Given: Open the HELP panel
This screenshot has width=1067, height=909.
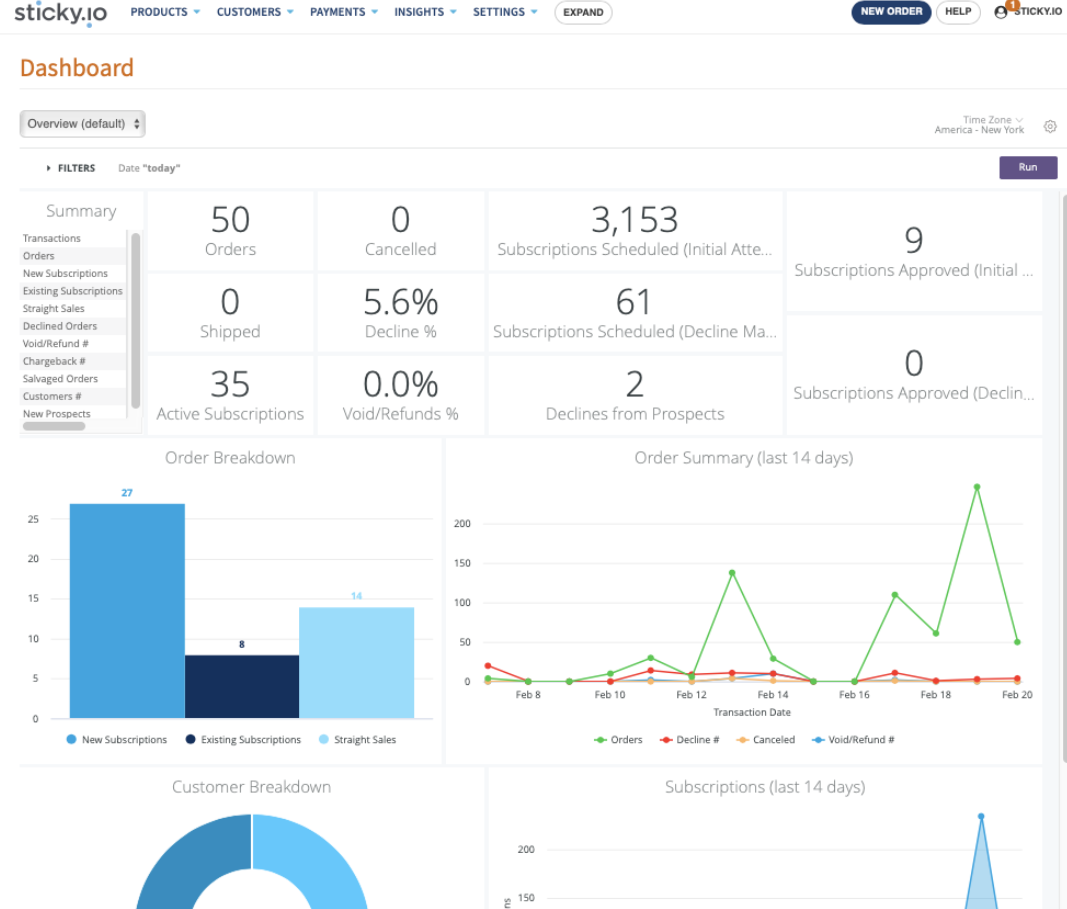Looking at the screenshot, I should (x=957, y=13).
